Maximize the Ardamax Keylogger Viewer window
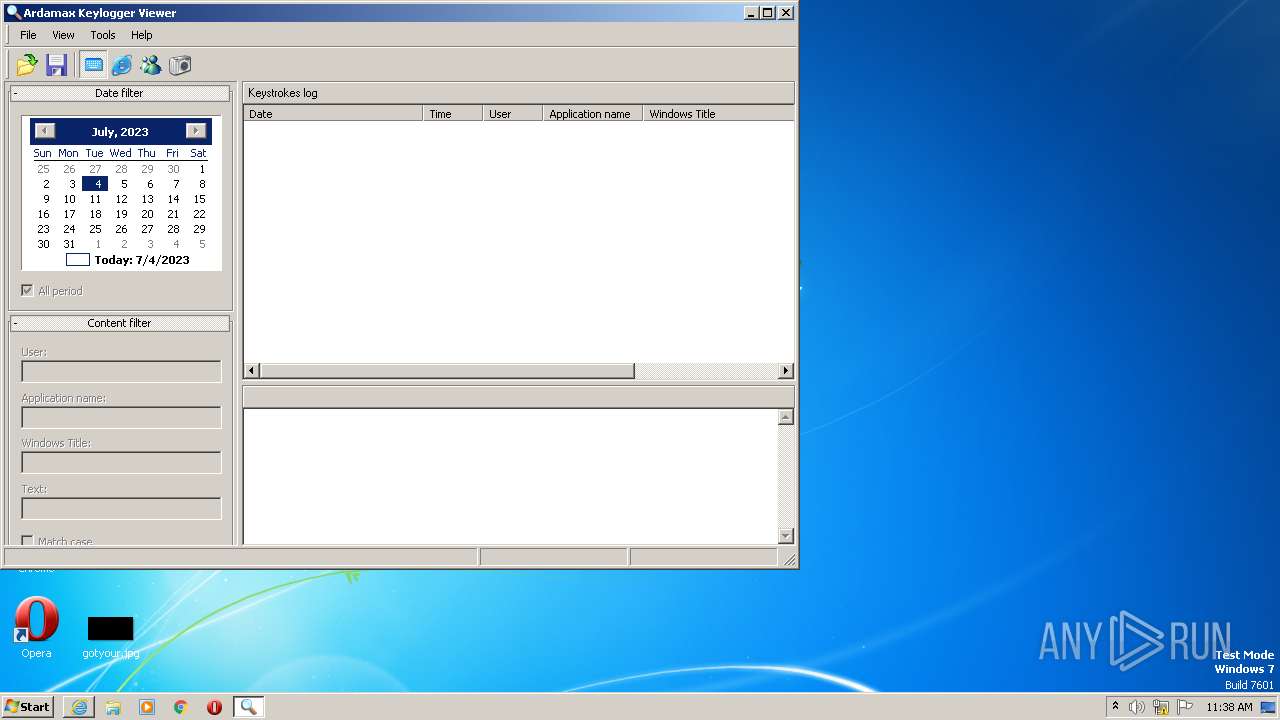Image resolution: width=1280 pixels, height=720 pixels. (x=767, y=13)
